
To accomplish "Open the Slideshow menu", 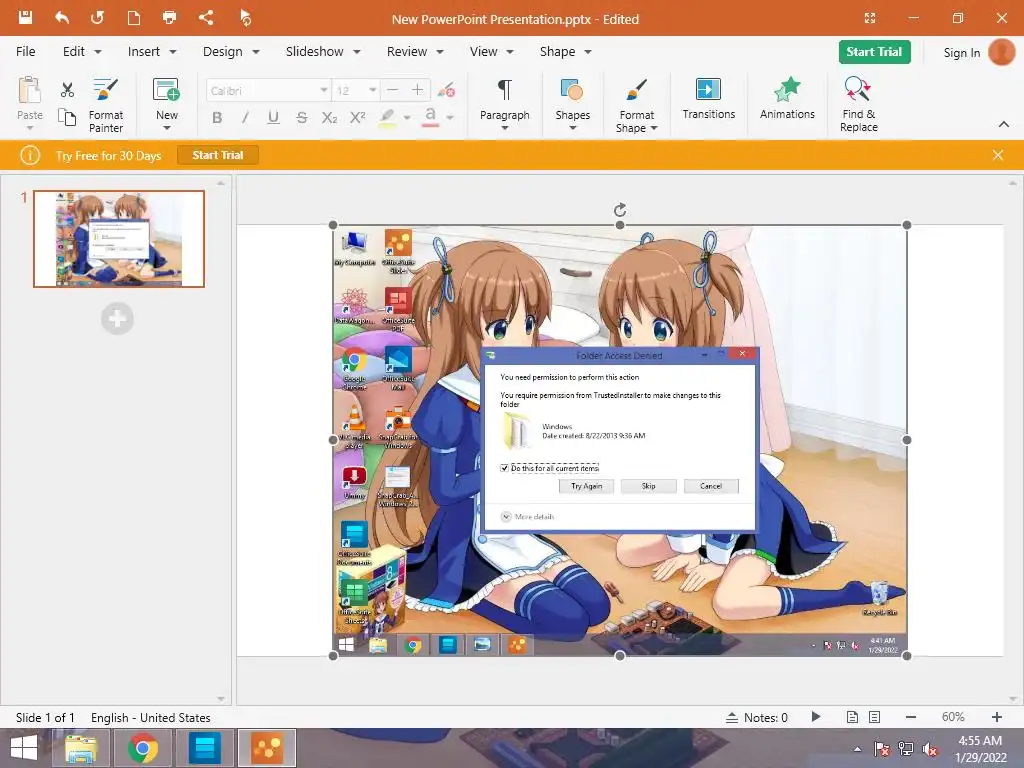I will pyautogui.click(x=323, y=52).
